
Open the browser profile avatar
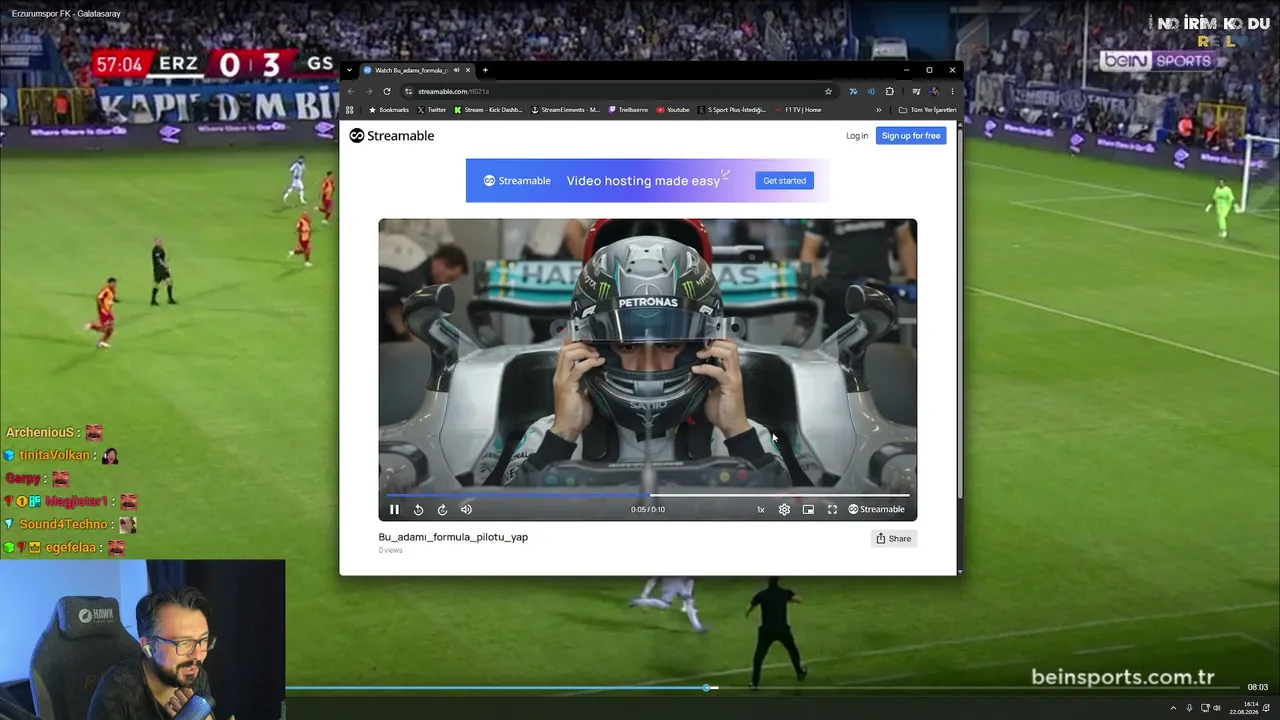[934, 91]
